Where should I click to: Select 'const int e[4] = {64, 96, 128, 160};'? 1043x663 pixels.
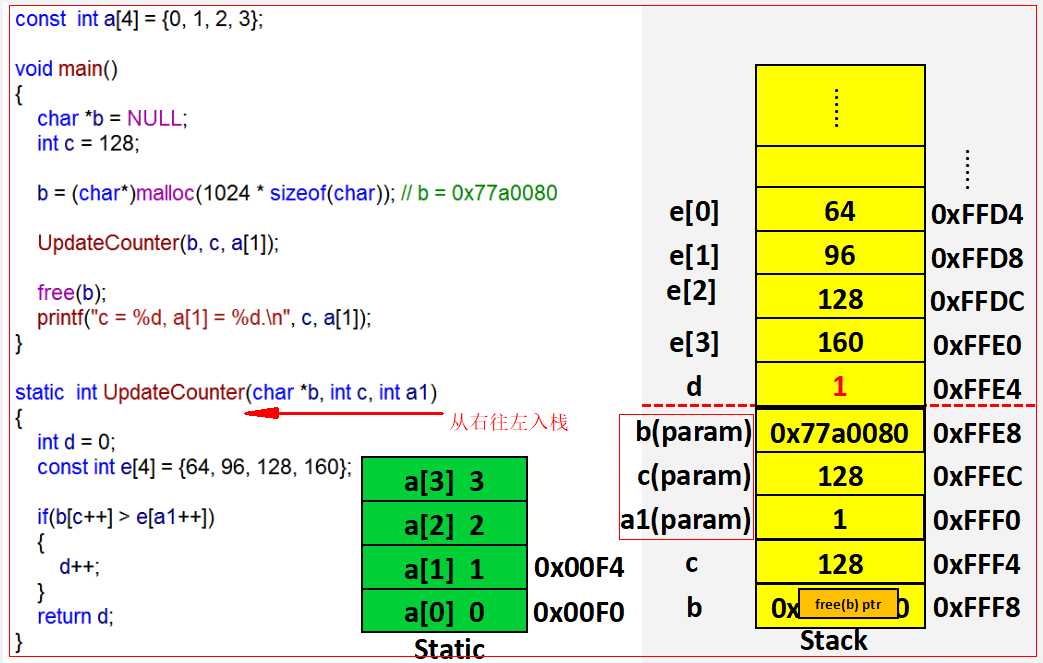click(x=194, y=467)
